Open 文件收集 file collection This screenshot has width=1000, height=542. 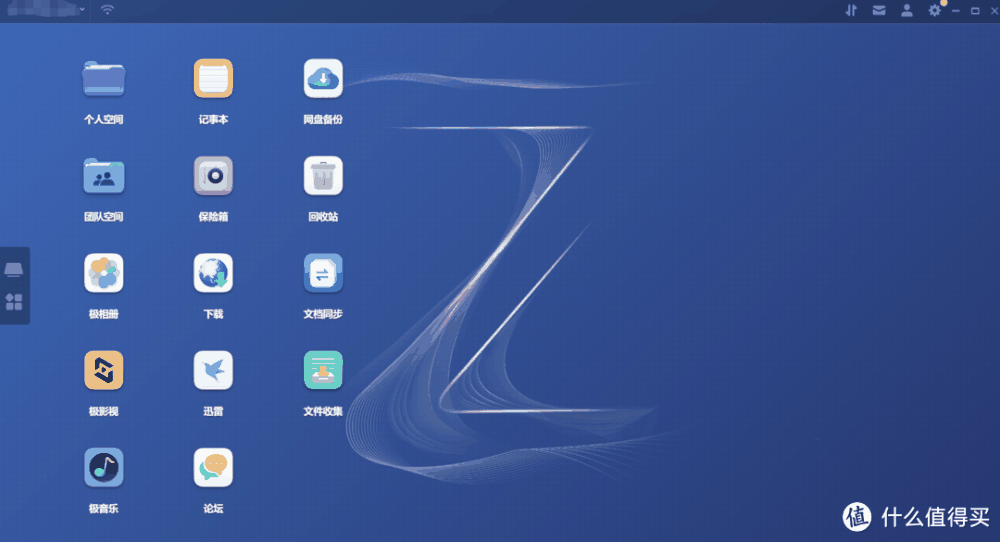[323, 370]
